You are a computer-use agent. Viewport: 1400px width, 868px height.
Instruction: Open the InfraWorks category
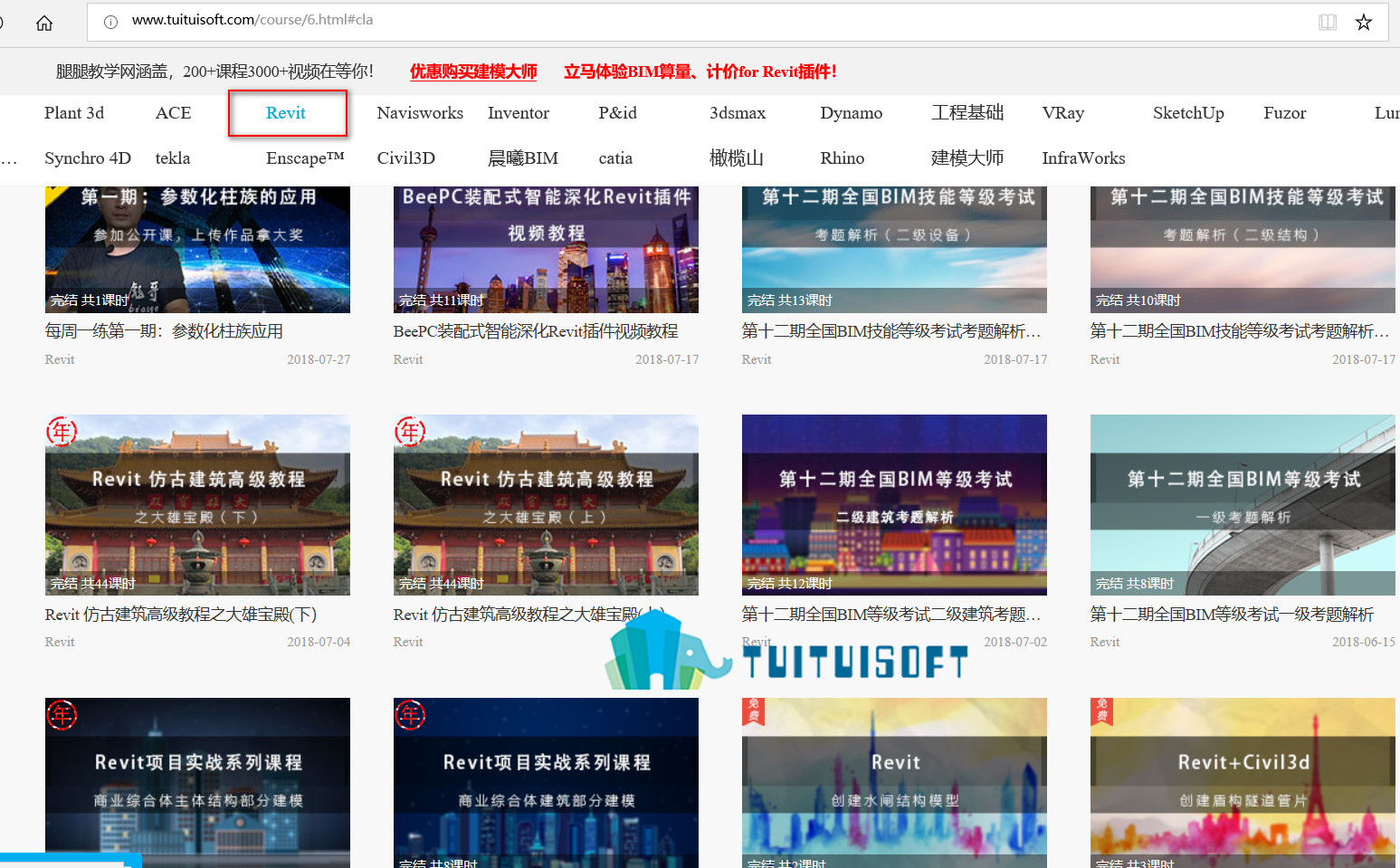pos(1083,158)
